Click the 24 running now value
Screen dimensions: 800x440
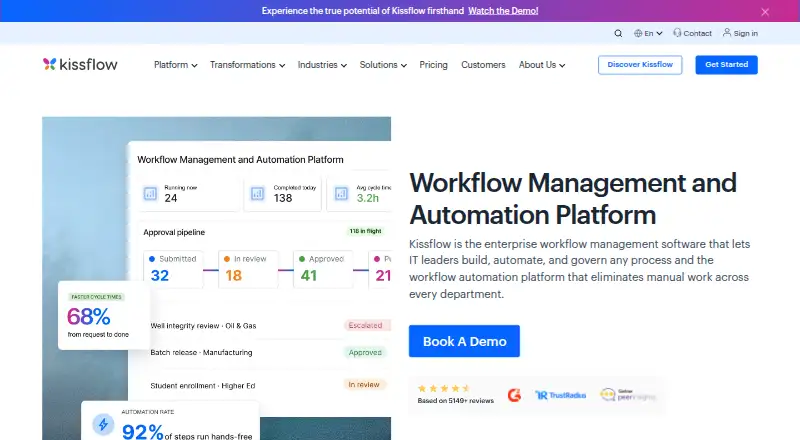(170, 198)
